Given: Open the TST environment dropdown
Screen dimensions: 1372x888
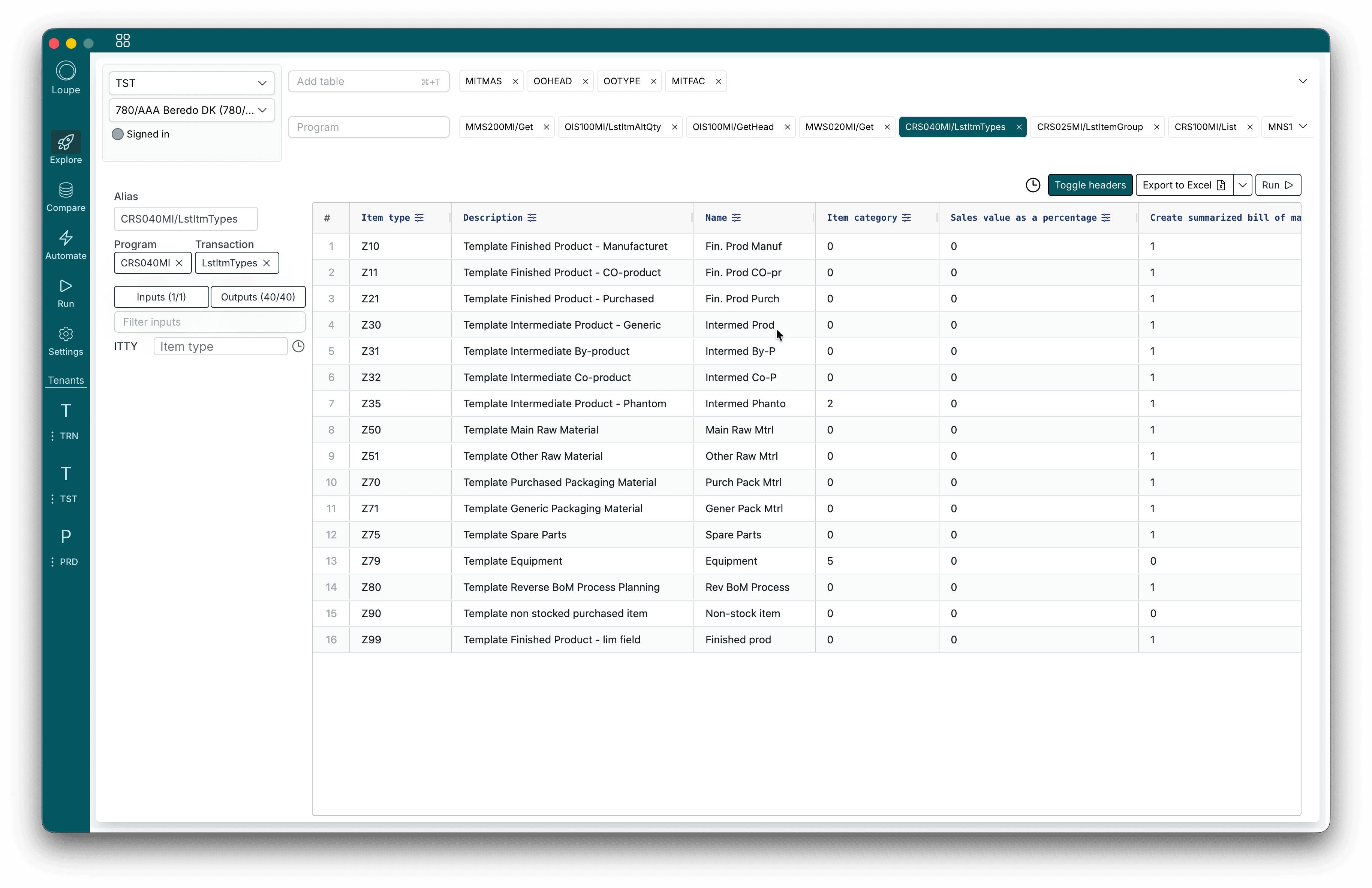Looking at the screenshot, I should click(x=192, y=83).
